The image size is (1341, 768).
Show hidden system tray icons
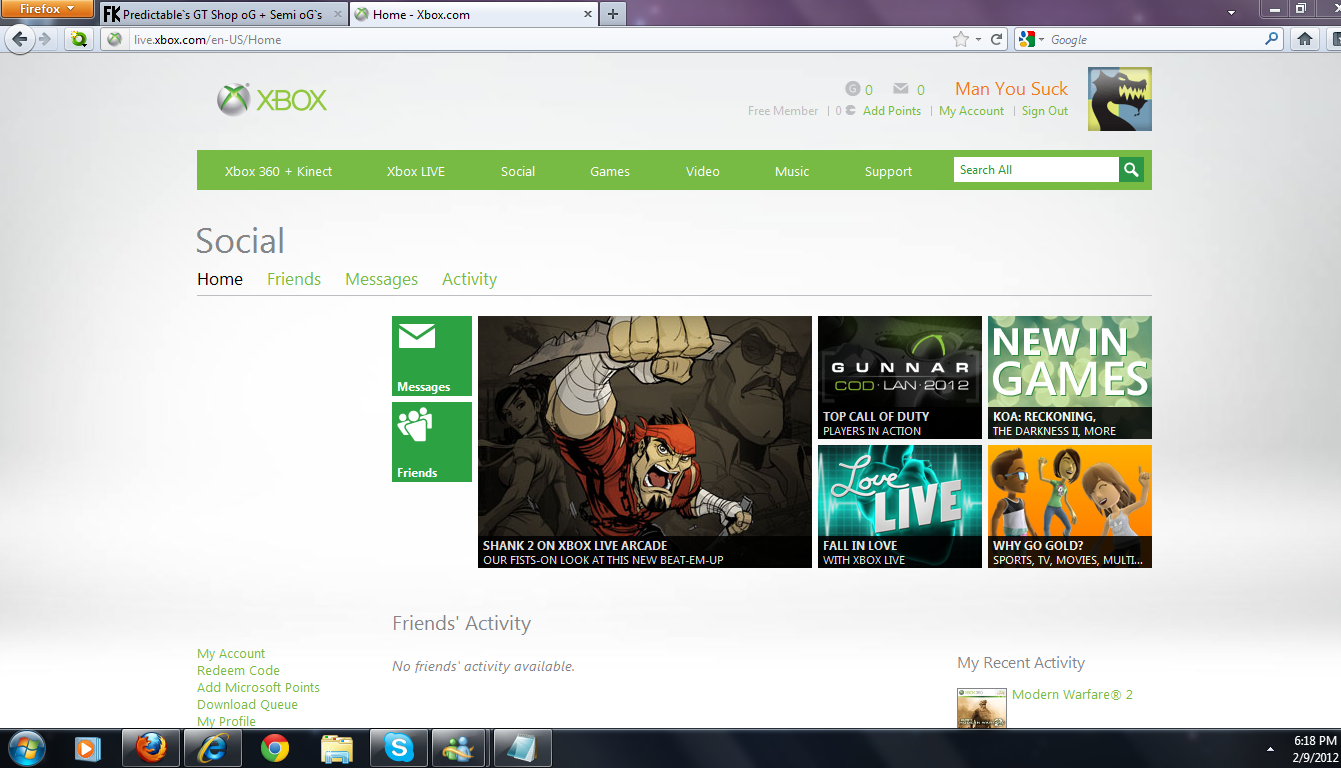(x=1270, y=748)
